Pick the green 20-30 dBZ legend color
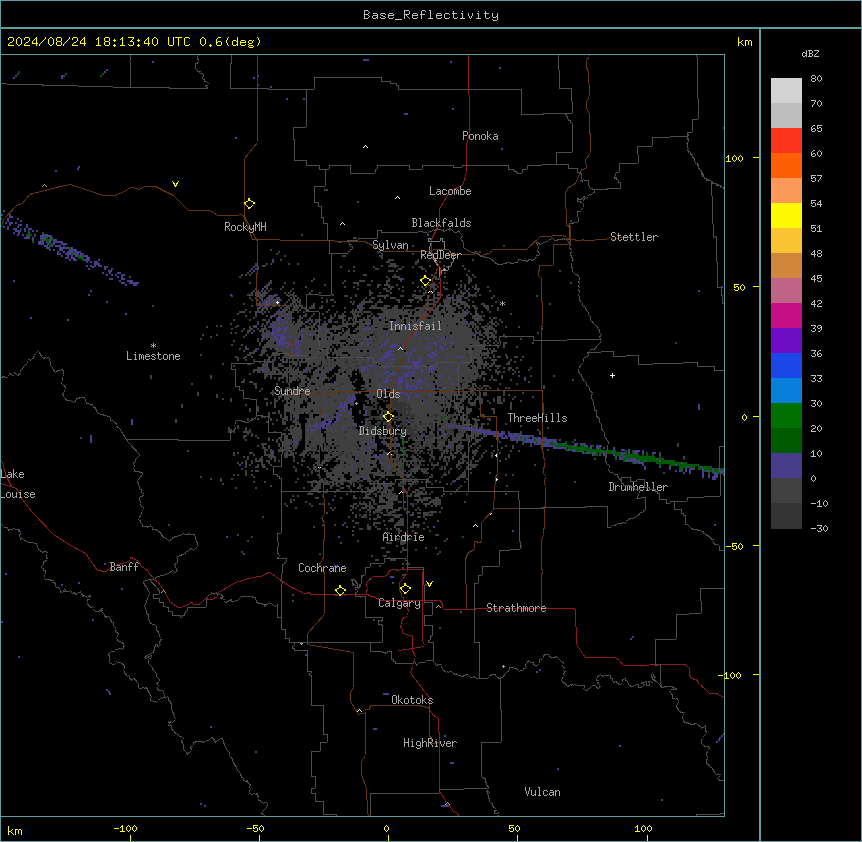The image size is (862, 842). pyautogui.click(x=786, y=416)
